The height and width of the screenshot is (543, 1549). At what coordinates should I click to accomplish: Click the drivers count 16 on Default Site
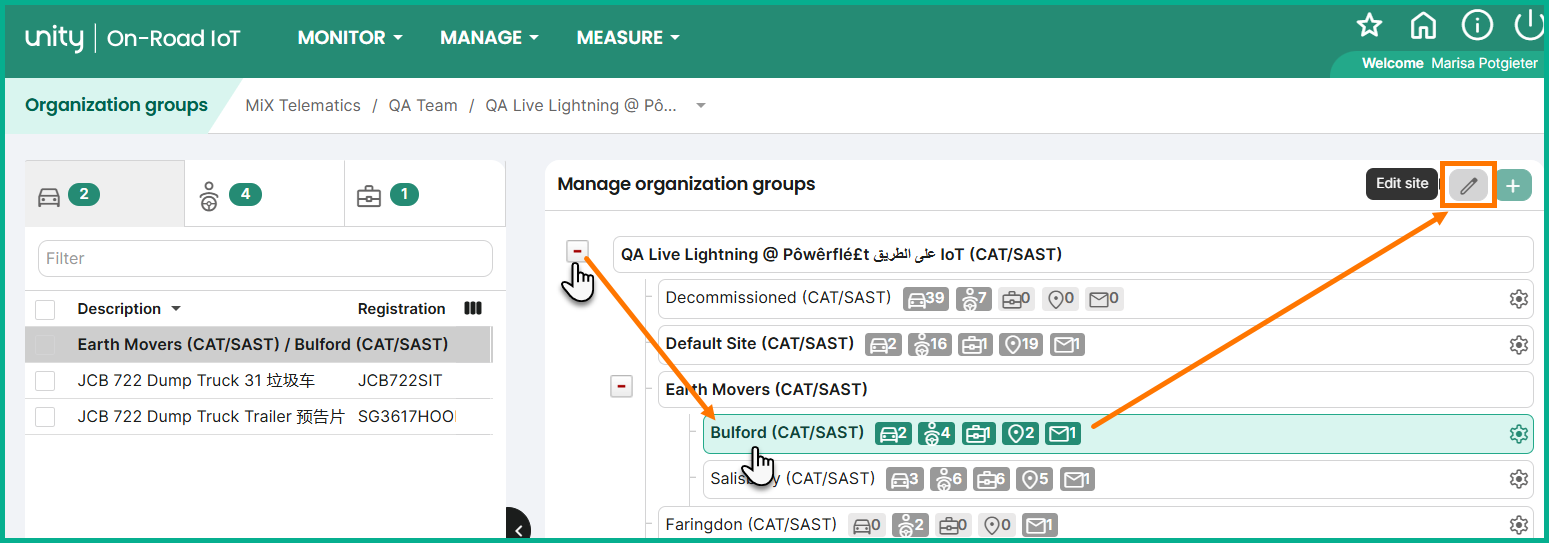930,344
